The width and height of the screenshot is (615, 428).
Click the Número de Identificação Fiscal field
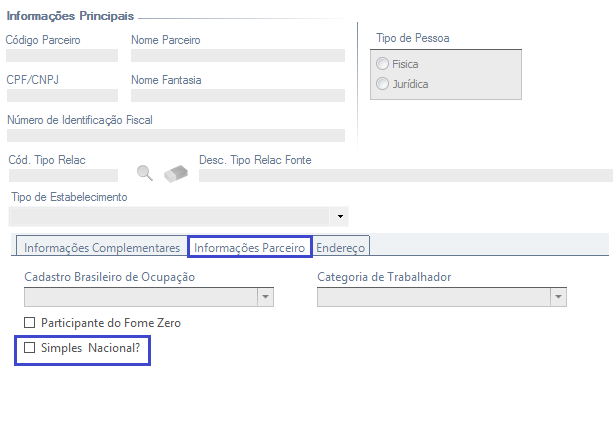point(175,135)
